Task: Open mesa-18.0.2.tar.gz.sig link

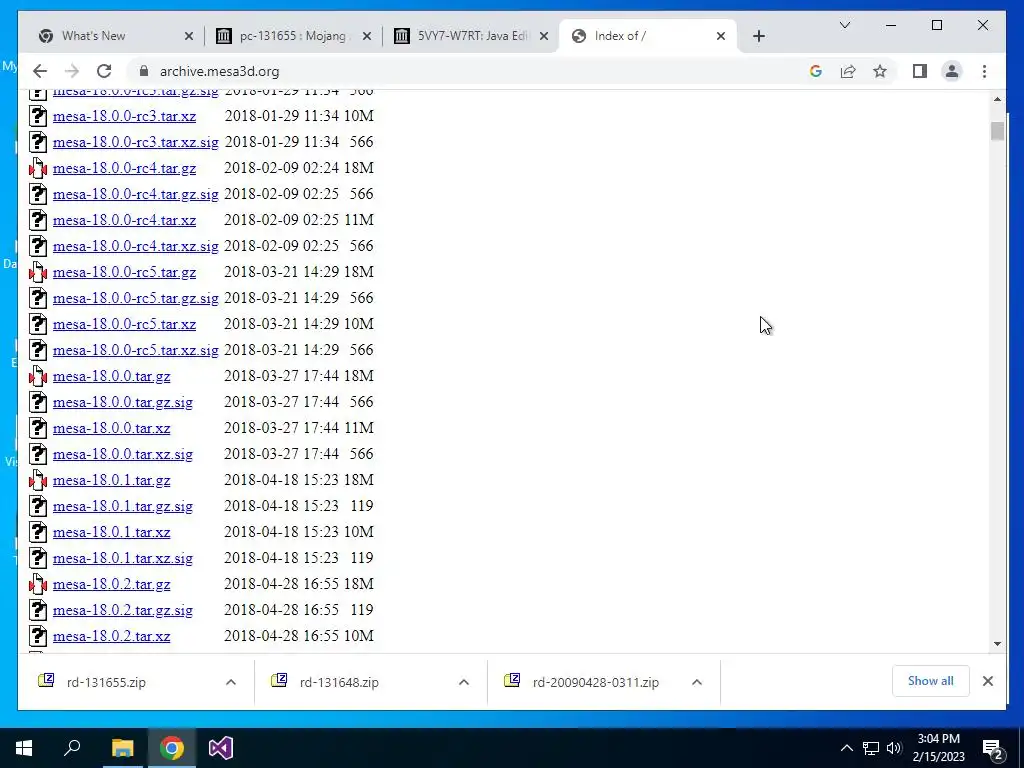Action: [x=122, y=610]
